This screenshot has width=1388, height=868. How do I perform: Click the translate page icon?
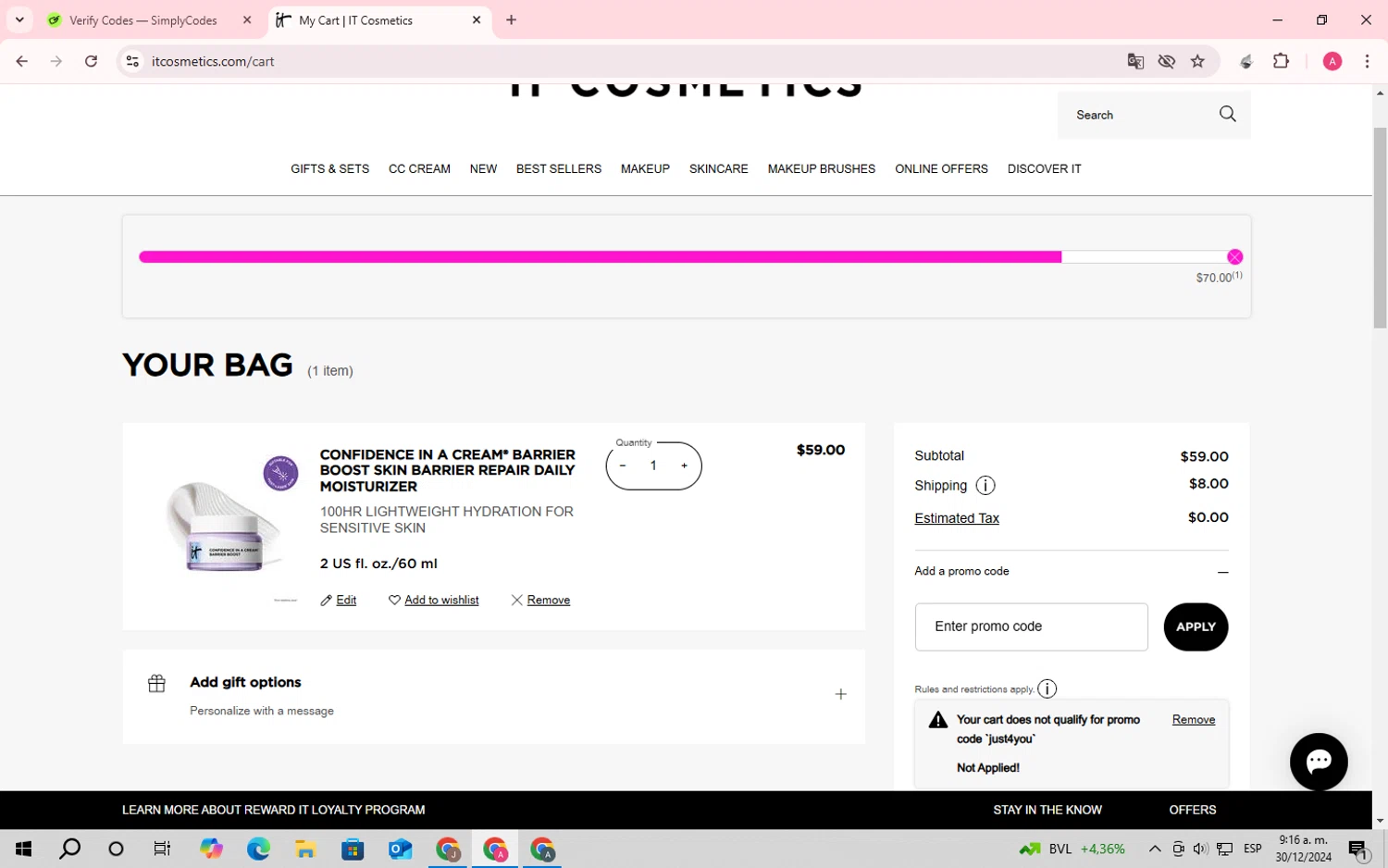(x=1135, y=61)
